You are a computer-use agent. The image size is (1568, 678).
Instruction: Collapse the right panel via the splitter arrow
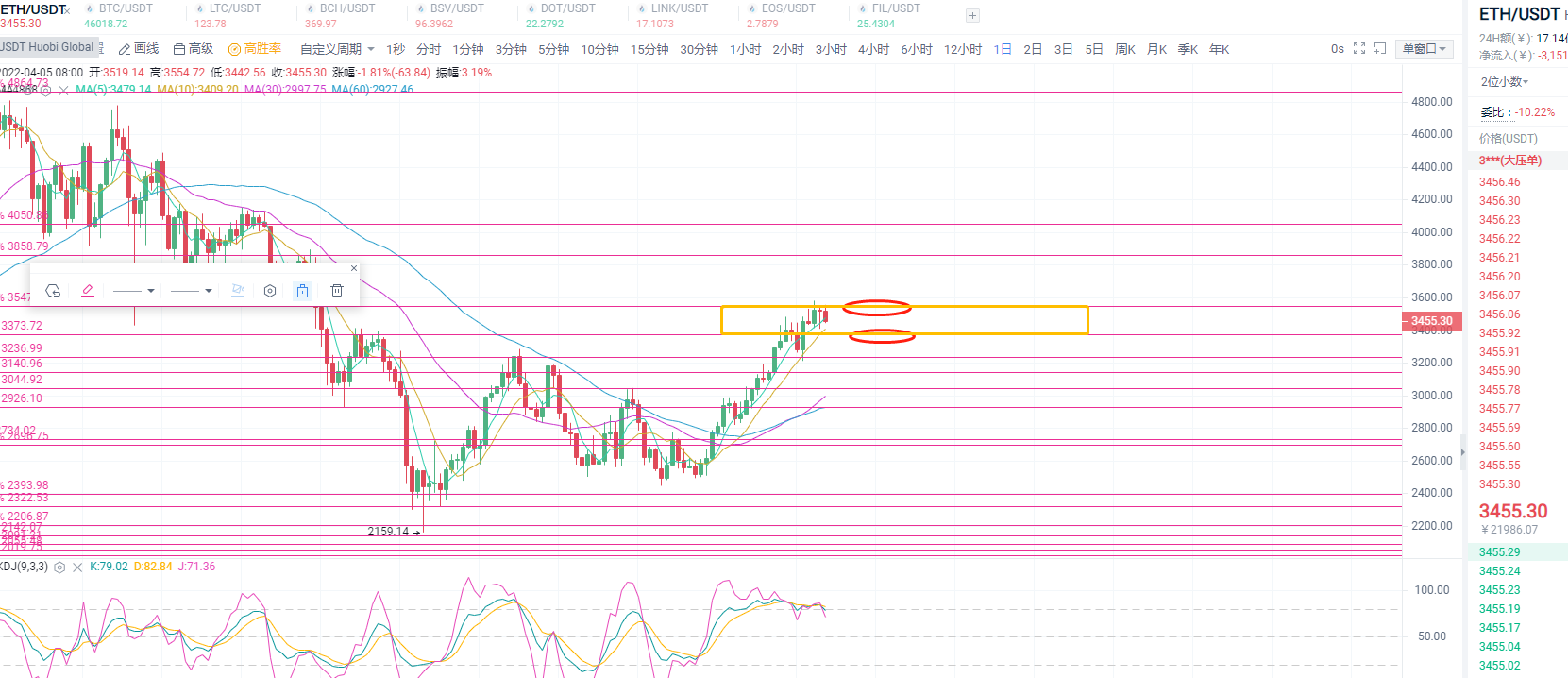[x=1463, y=452]
